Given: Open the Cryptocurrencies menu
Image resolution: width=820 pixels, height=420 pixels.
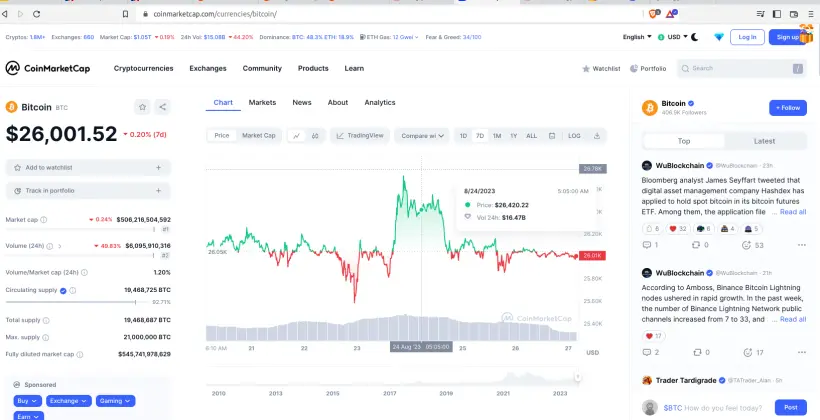Looking at the screenshot, I should 143,69.
